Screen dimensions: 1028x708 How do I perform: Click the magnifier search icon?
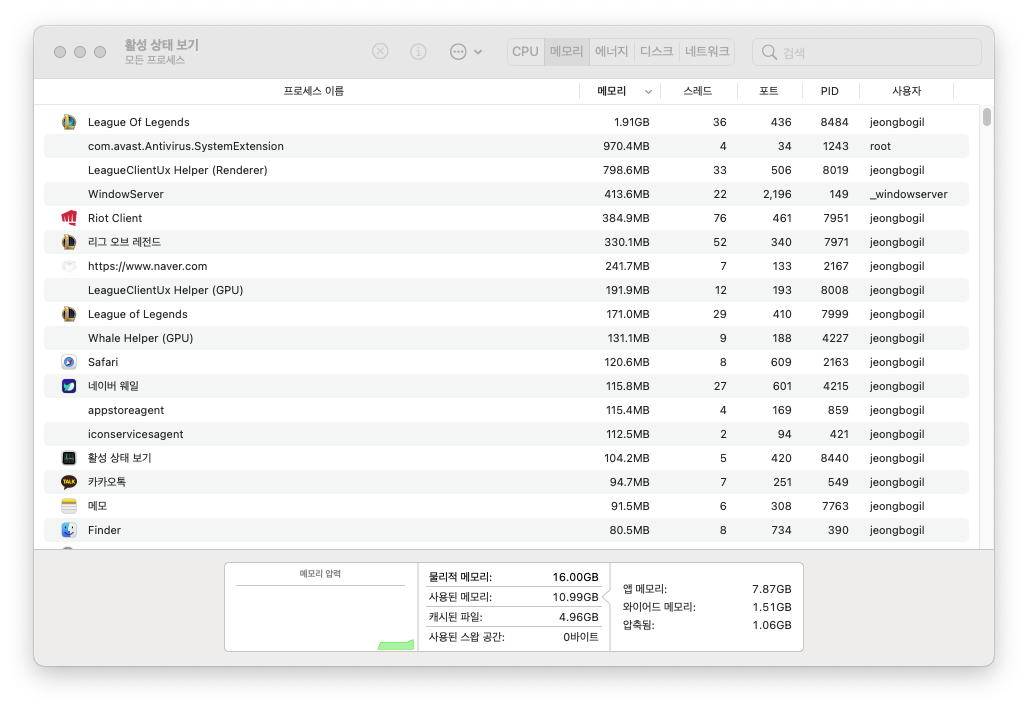coord(769,52)
